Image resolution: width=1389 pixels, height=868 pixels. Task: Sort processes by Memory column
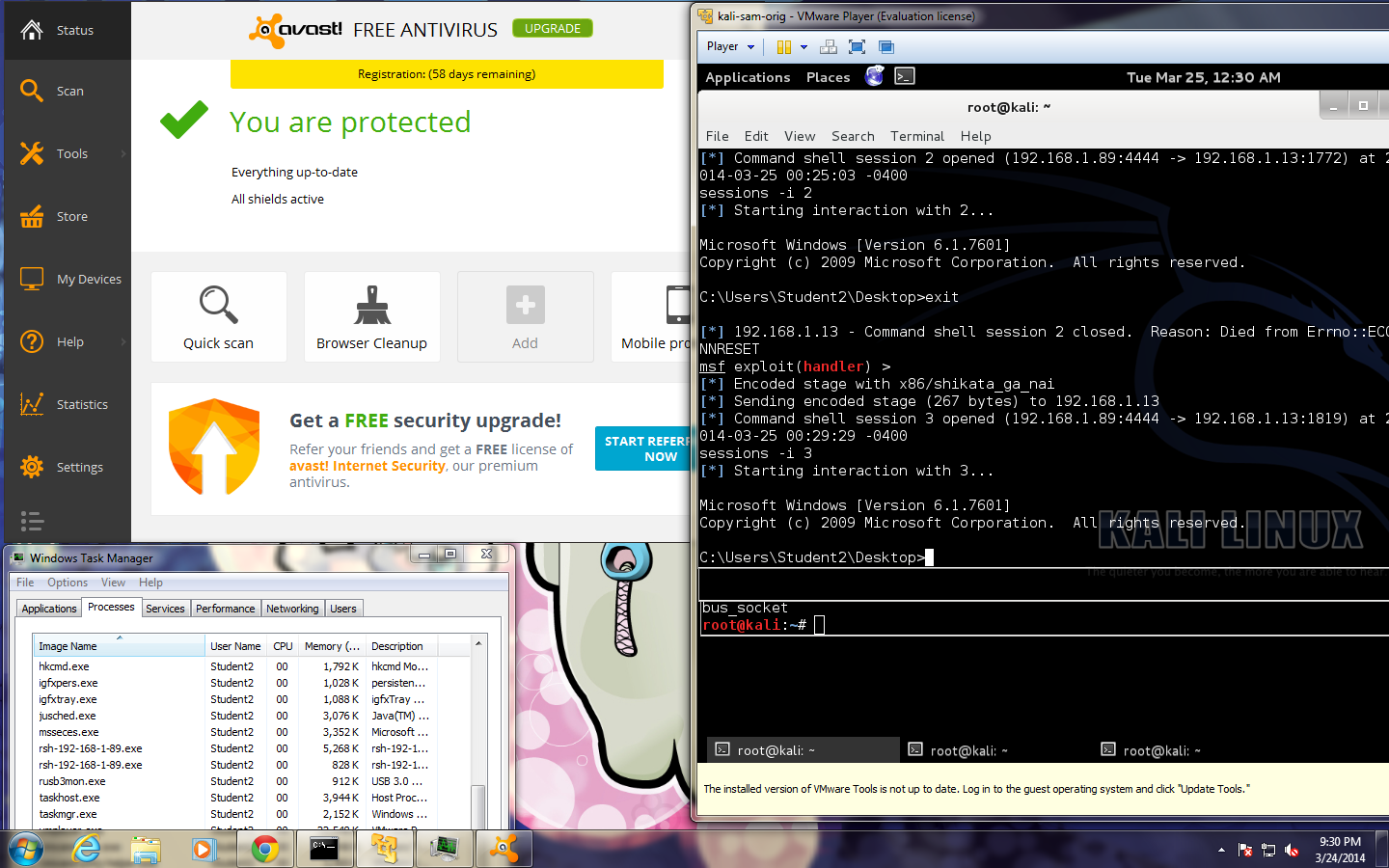coord(332,646)
